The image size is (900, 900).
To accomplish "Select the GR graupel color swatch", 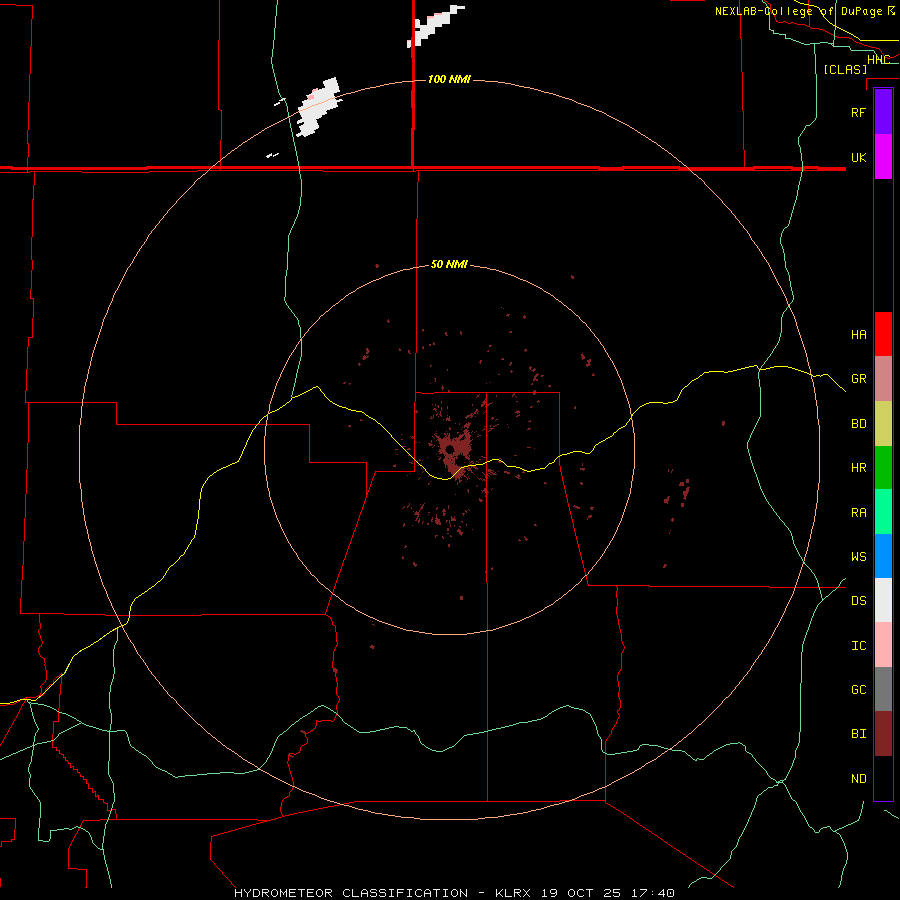I will 883,379.
